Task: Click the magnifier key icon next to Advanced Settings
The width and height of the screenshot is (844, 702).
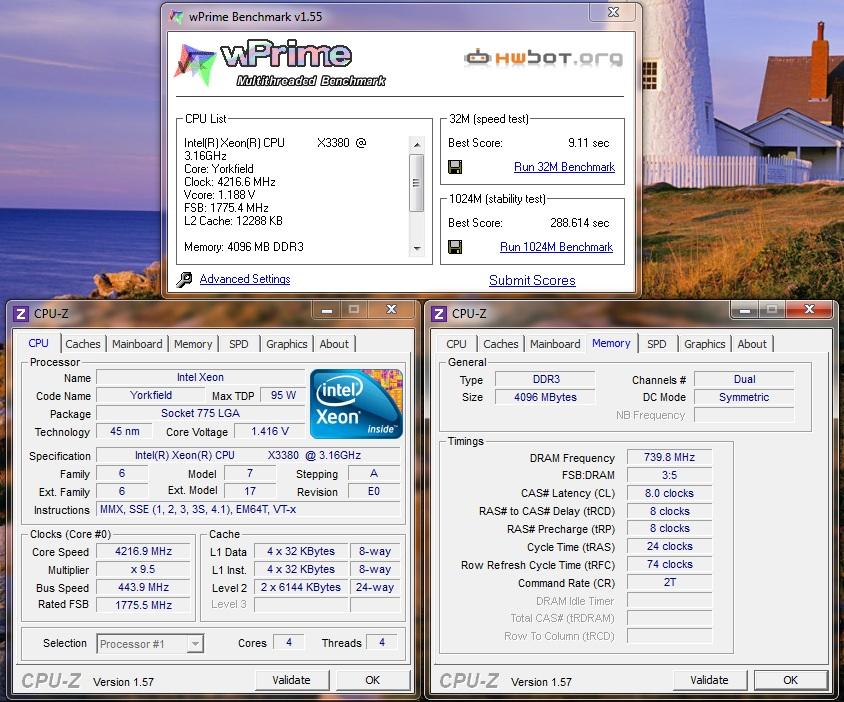Action: pos(184,279)
